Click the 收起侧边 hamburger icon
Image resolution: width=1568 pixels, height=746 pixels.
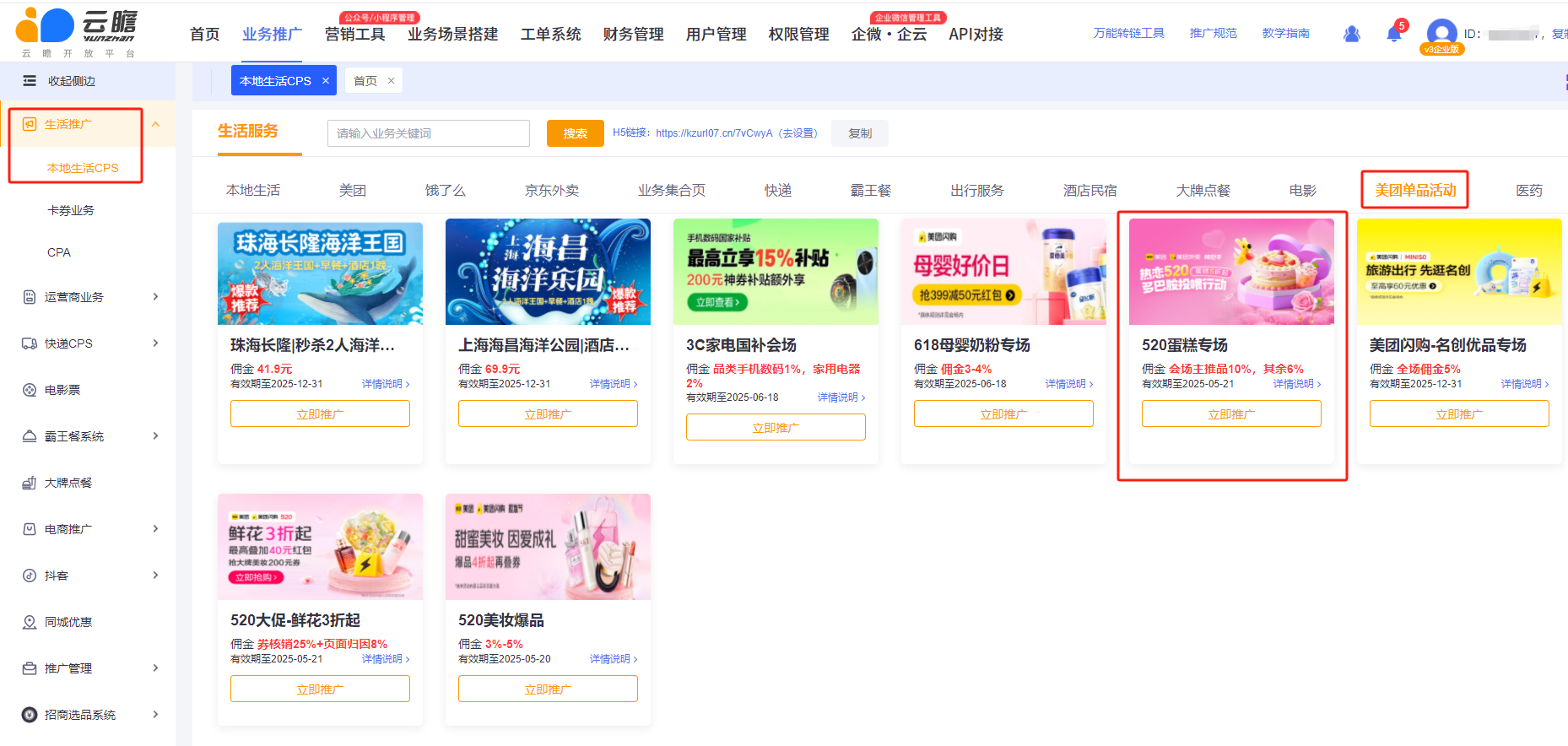[30, 81]
